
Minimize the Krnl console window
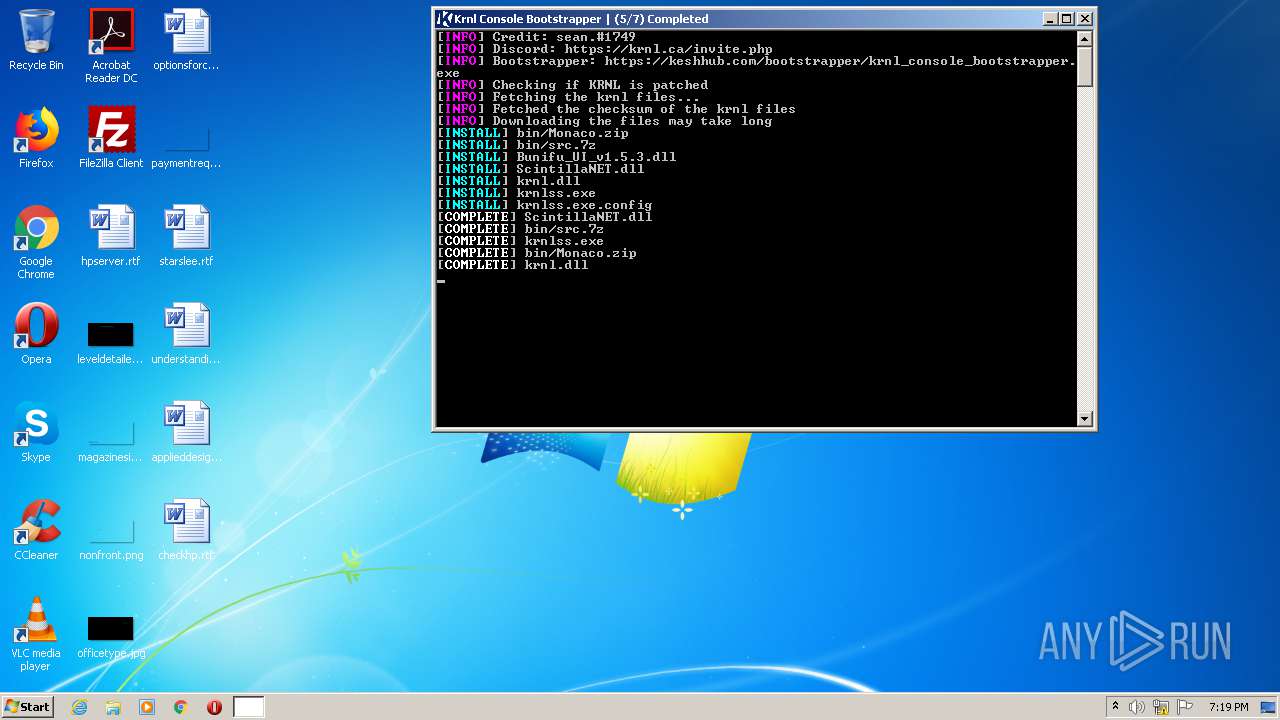1050,19
